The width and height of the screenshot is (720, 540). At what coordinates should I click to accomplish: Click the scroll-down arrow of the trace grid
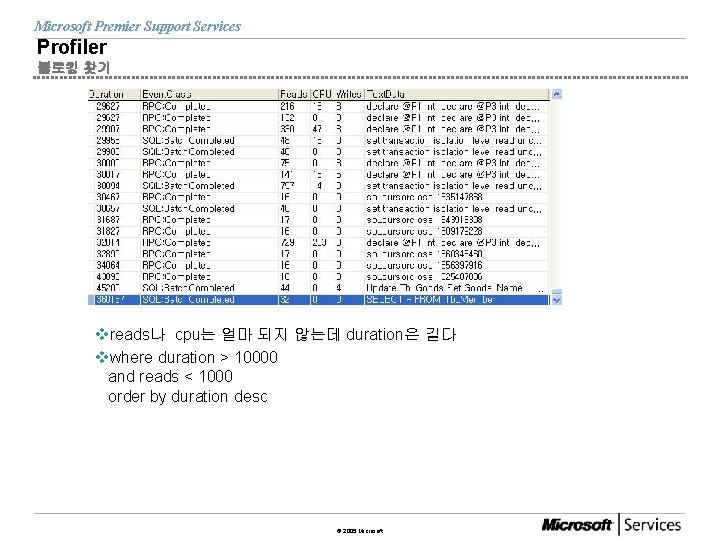tap(557, 300)
